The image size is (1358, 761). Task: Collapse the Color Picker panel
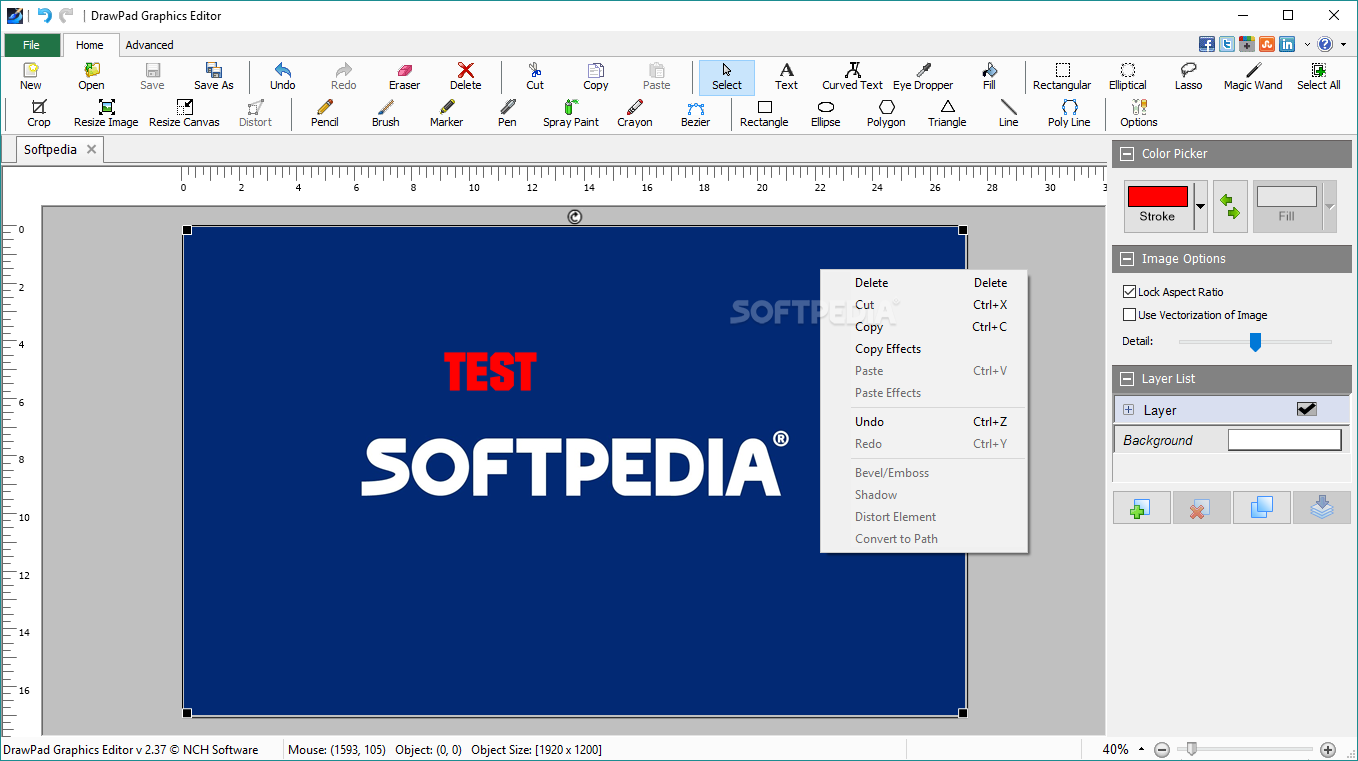(1127, 154)
